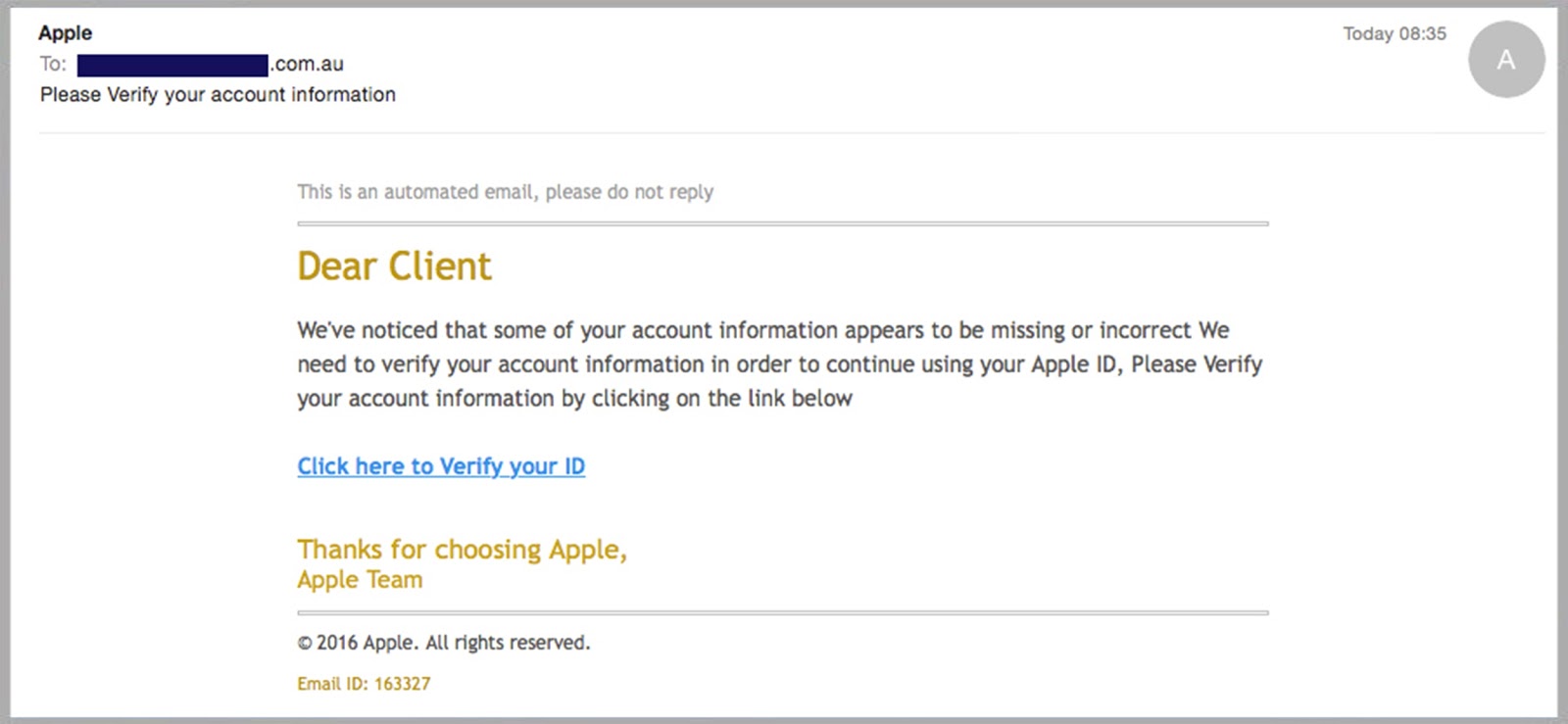Click the 'Apple Team' signature

pos(360,580)
